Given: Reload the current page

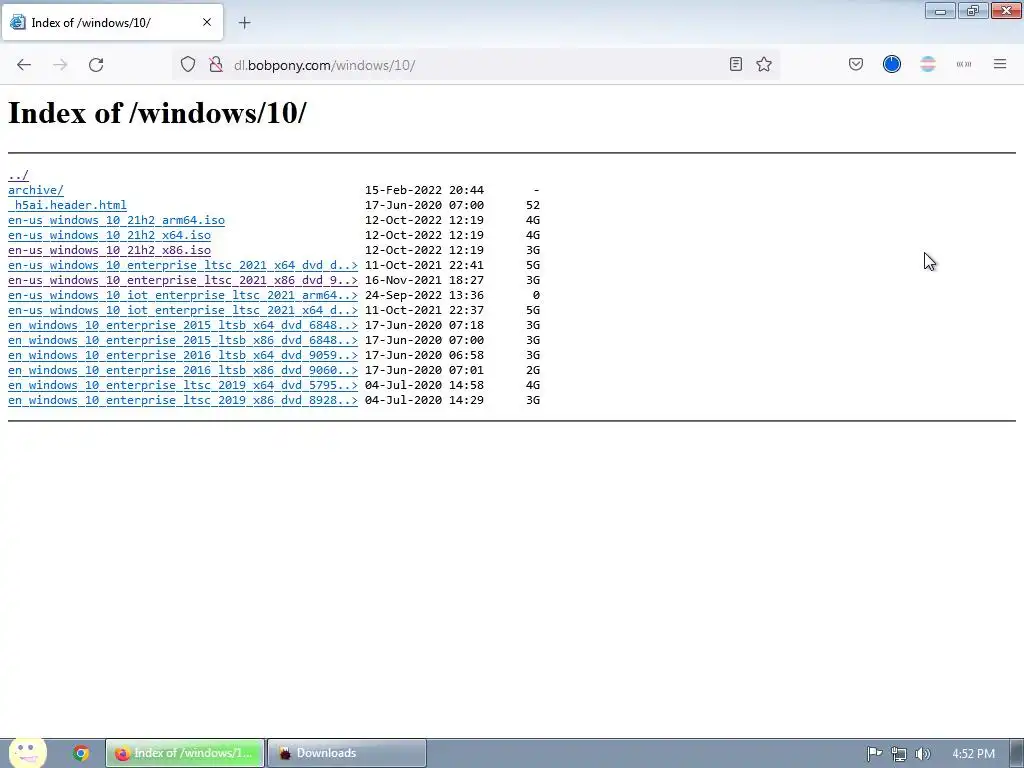Looking at the screenshot, I should 96,65.
